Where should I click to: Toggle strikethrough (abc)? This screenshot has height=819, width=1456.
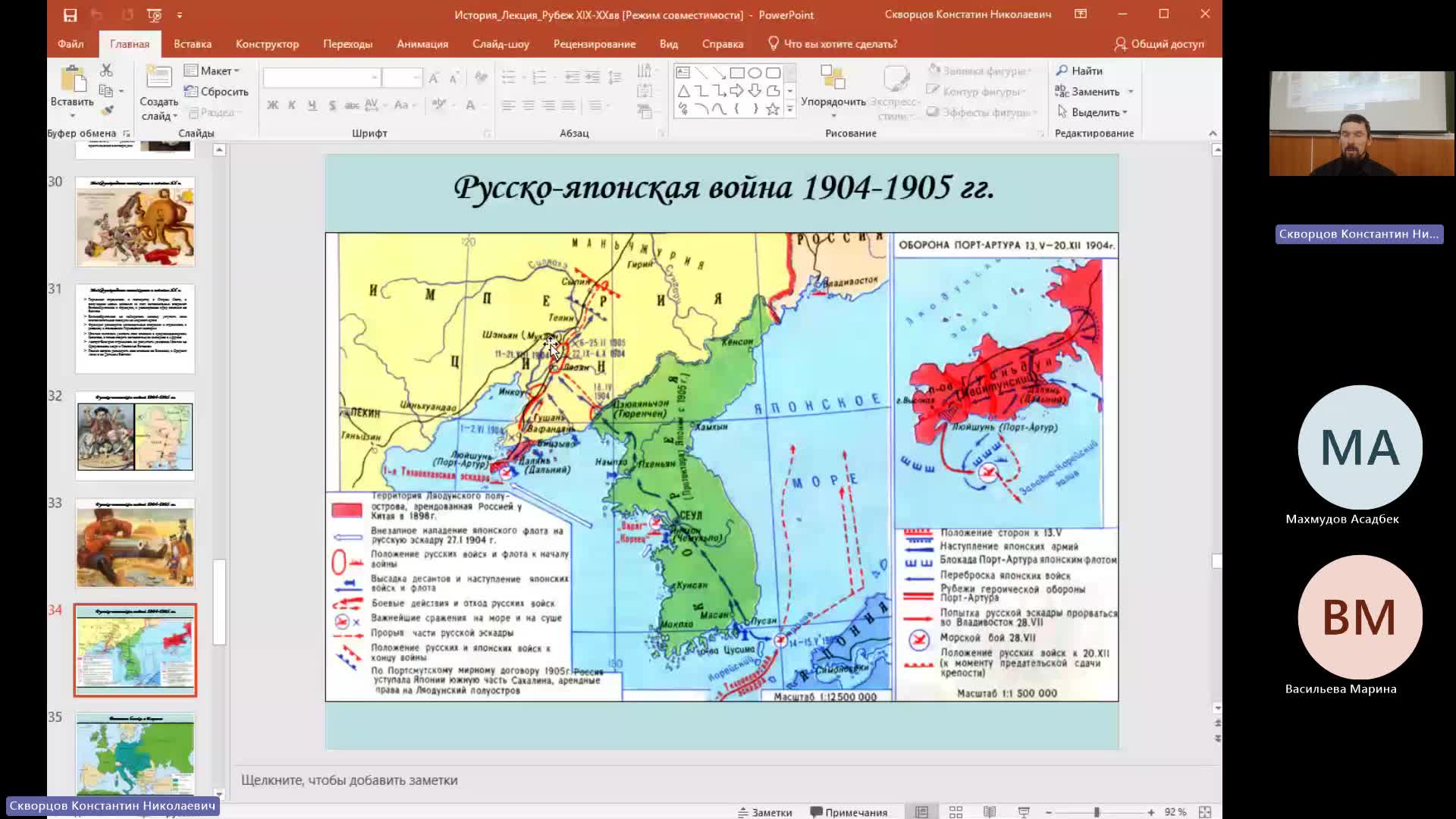pyautogui.click(x=352, y=105)
